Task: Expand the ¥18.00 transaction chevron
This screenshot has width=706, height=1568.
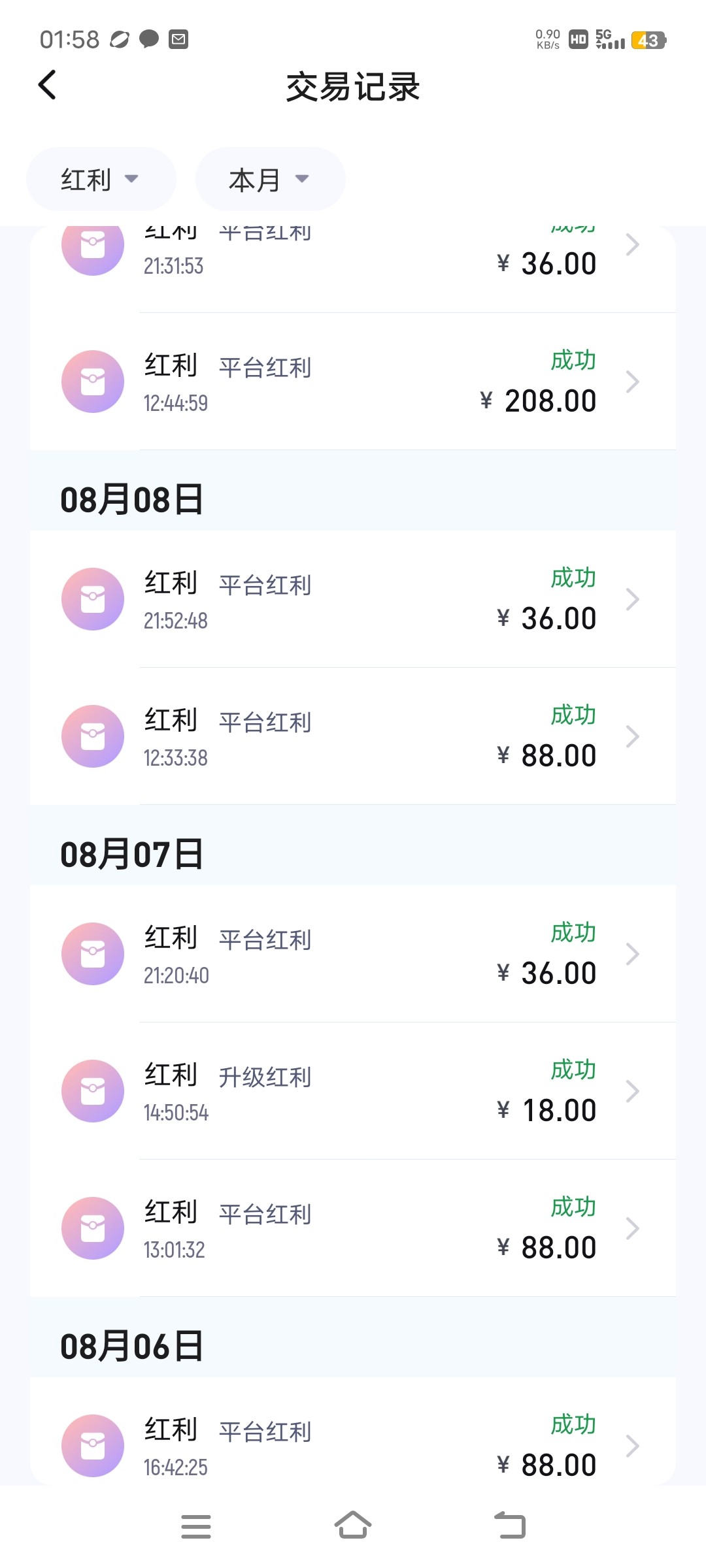Action: (x=631, y=1091)
